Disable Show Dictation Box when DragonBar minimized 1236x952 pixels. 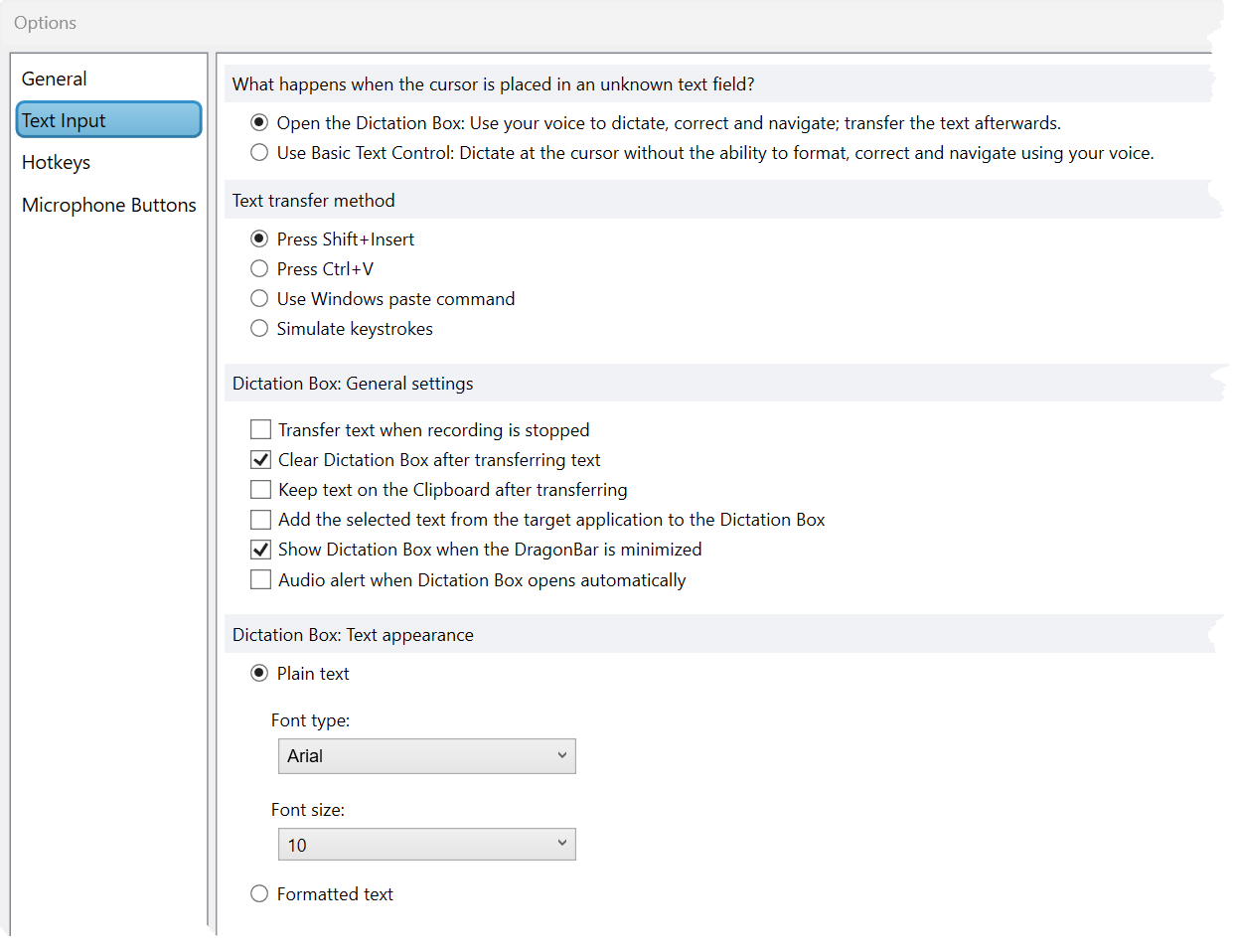261,550
